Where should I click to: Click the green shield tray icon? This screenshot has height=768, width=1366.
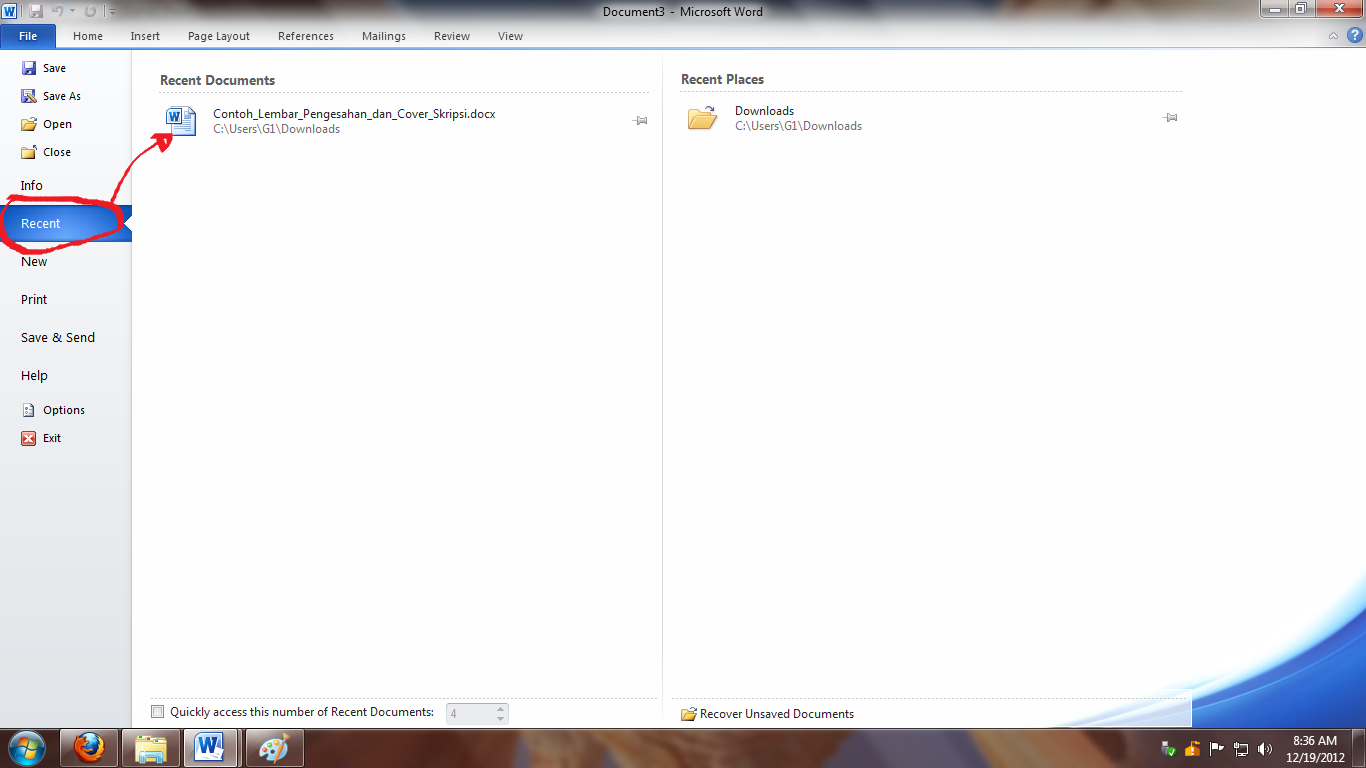[1168, 748]
